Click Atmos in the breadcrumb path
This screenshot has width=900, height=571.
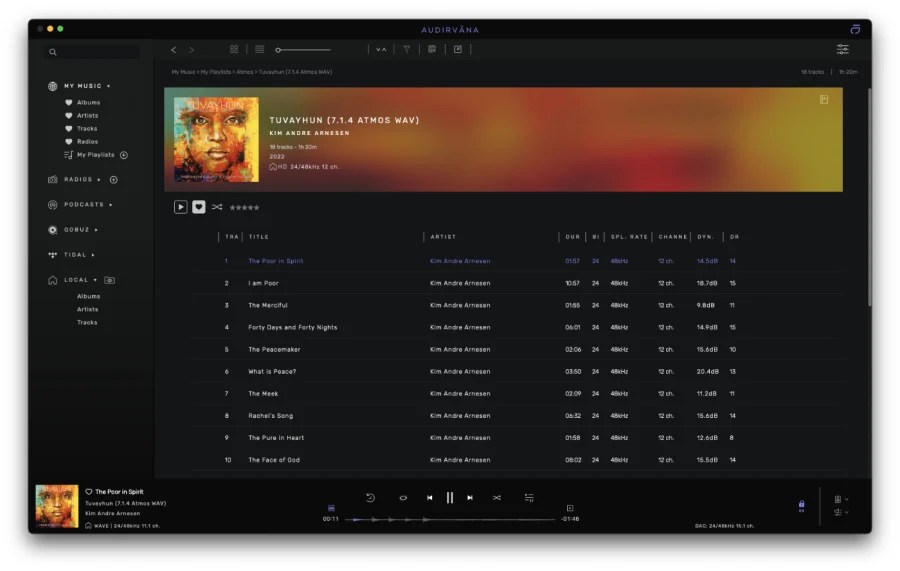(x=245, y=72)
